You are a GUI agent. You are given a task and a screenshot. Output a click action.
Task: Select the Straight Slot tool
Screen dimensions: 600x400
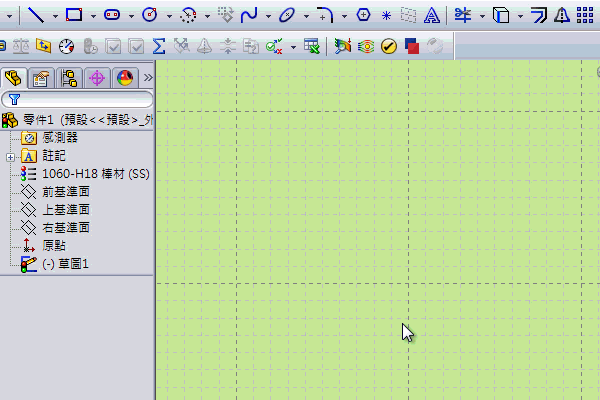click(112, 15)
